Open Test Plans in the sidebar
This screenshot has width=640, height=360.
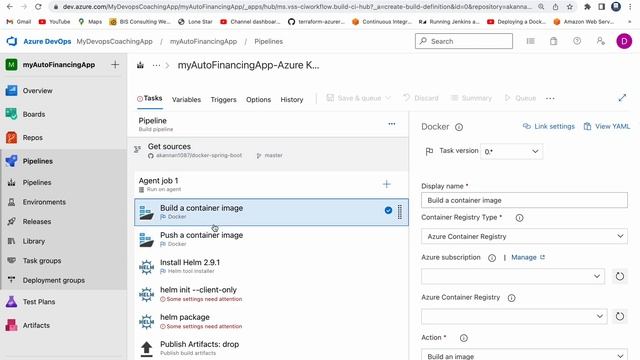[39, 302]
